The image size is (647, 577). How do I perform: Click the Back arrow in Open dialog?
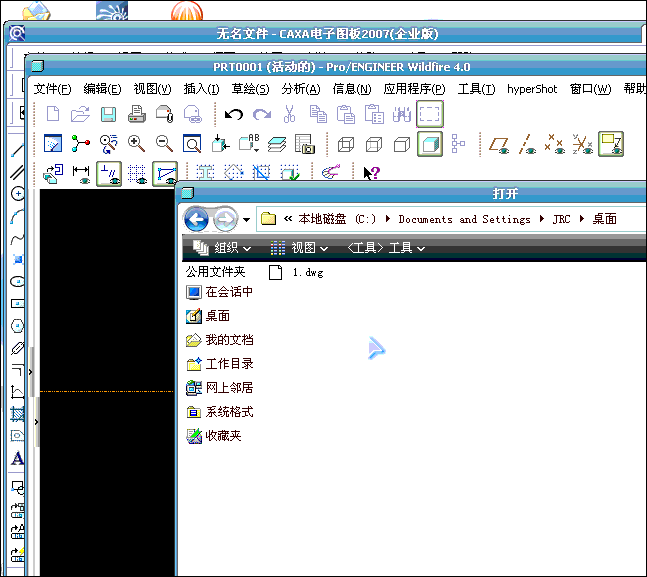[196, 219]
